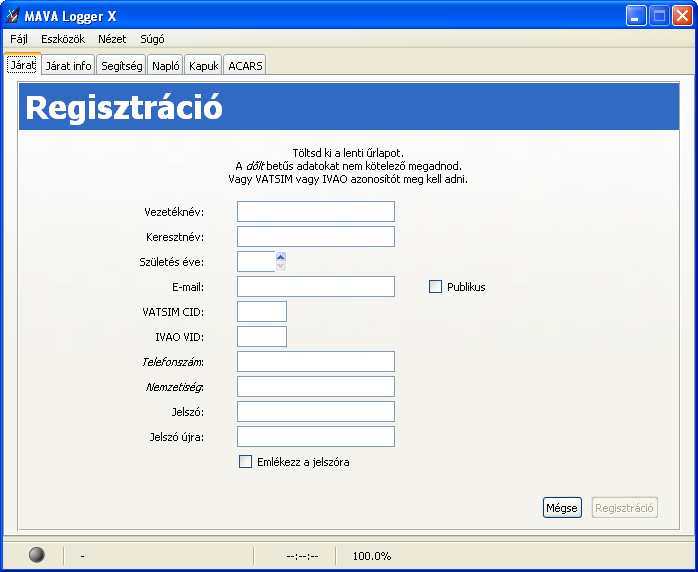Focus the Jelszó password field
Image resolution: width=698 pixels, height=572 pixels.
pyautogui.click(x=316, y=411)
